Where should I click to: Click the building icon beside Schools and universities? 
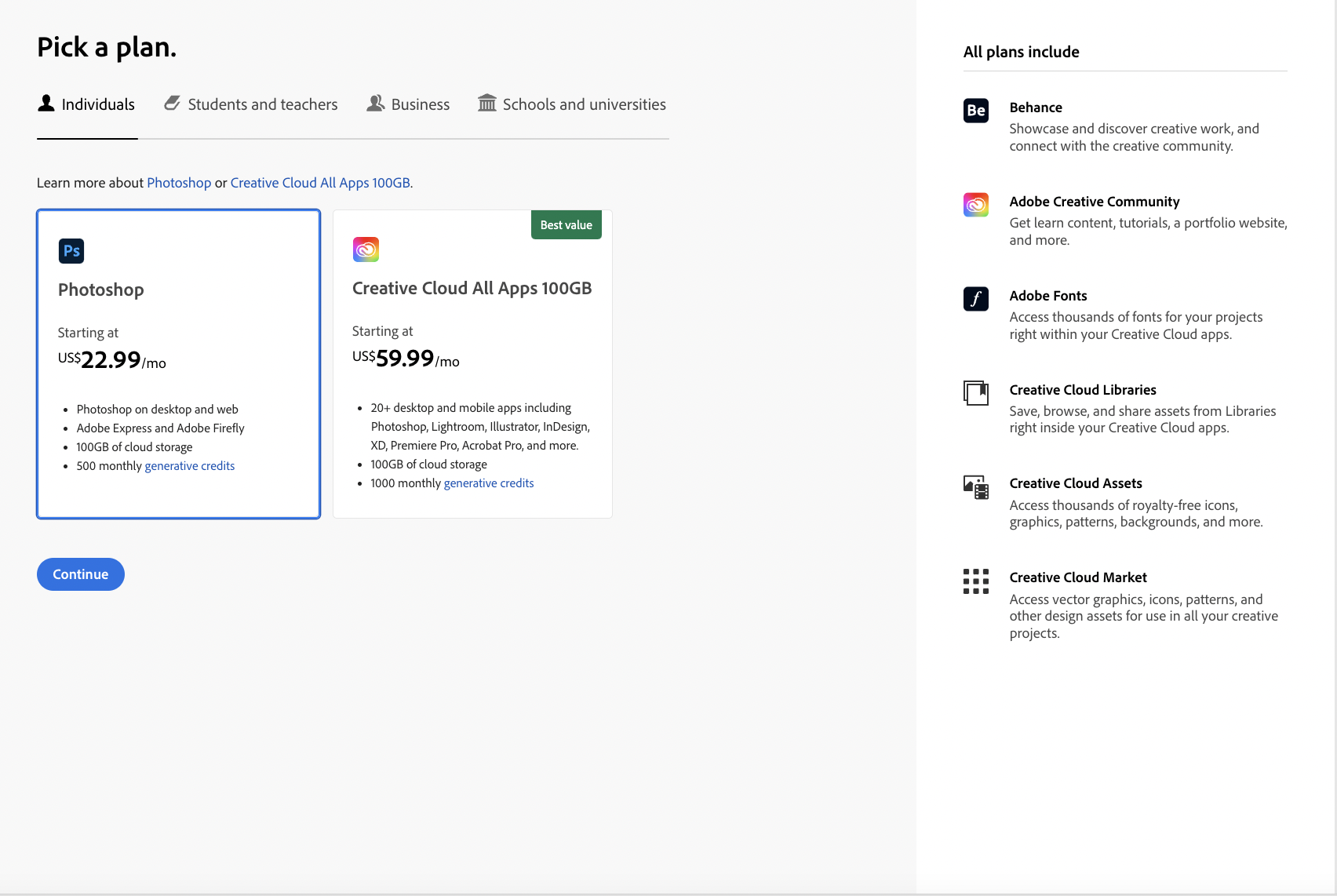click(x=487, y=103)
